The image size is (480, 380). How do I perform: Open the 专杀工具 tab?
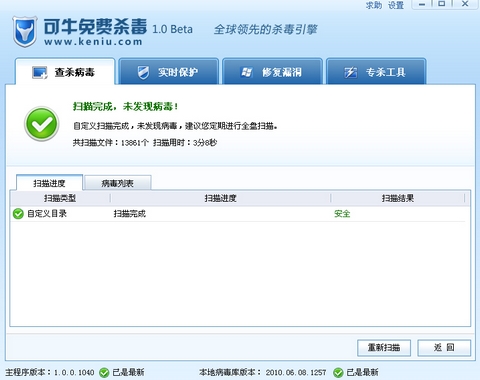[376, 72]
